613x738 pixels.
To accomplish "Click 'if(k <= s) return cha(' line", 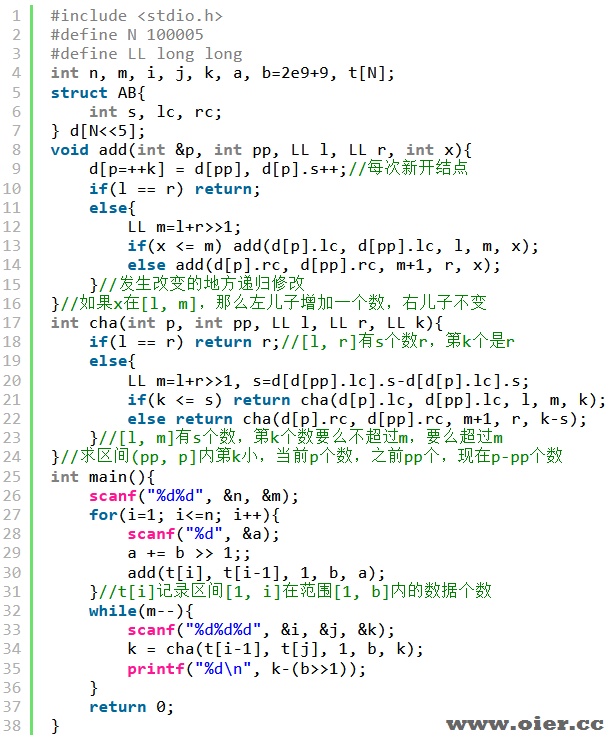I will [366, 400].
